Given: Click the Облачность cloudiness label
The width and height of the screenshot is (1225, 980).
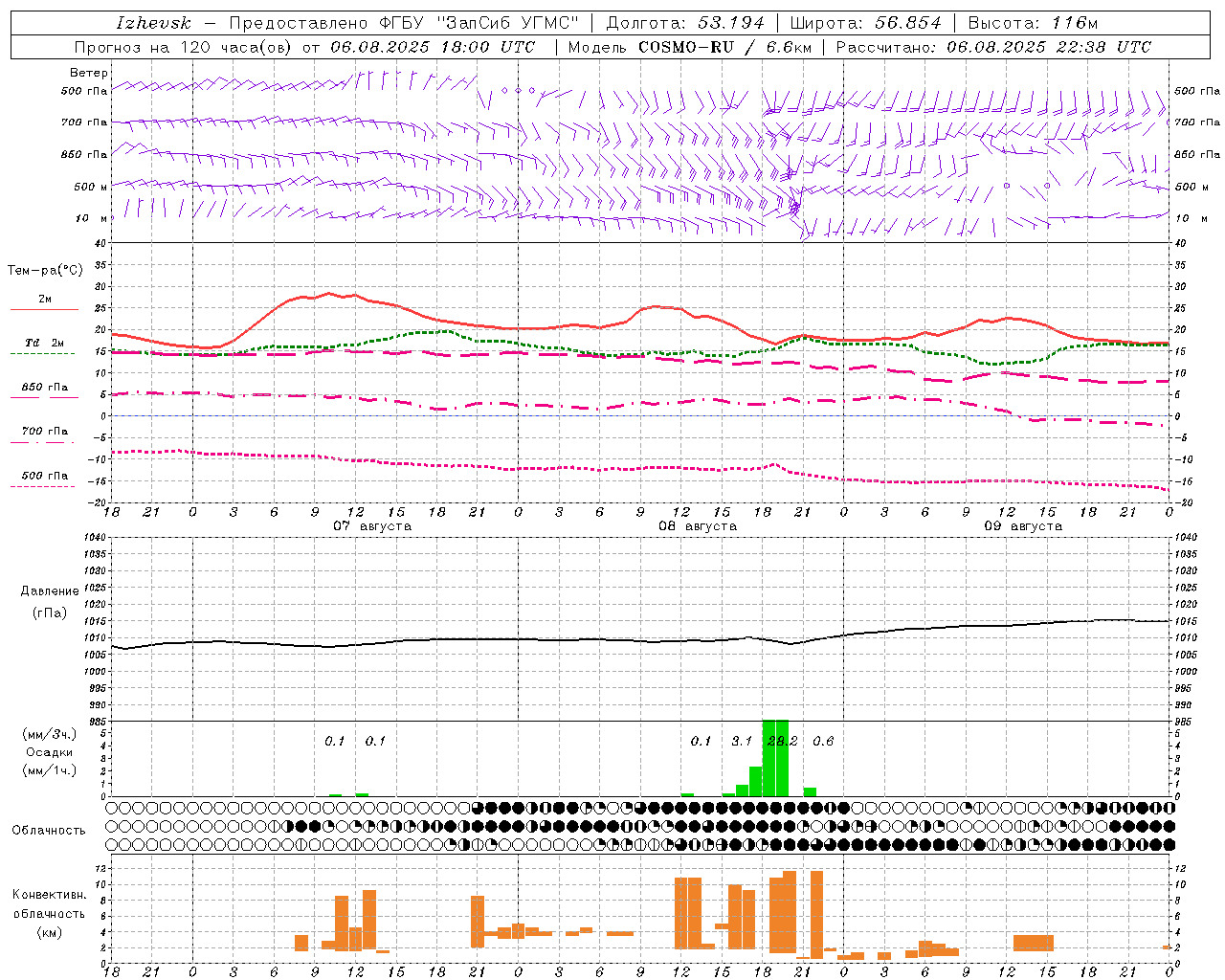Looking at the screenshot, I should point(49,830).
